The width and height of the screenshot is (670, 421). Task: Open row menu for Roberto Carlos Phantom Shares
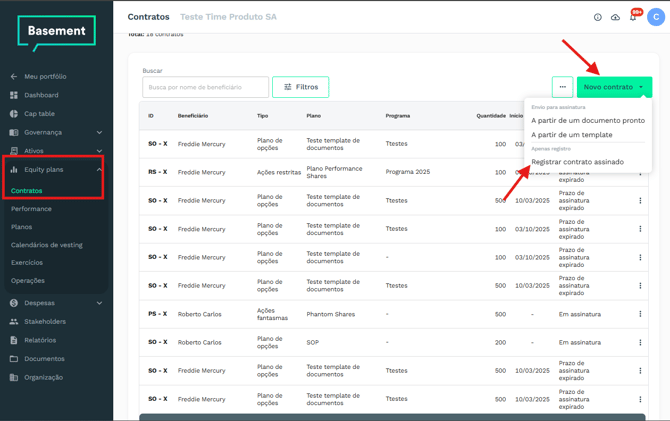coord(640,314)
